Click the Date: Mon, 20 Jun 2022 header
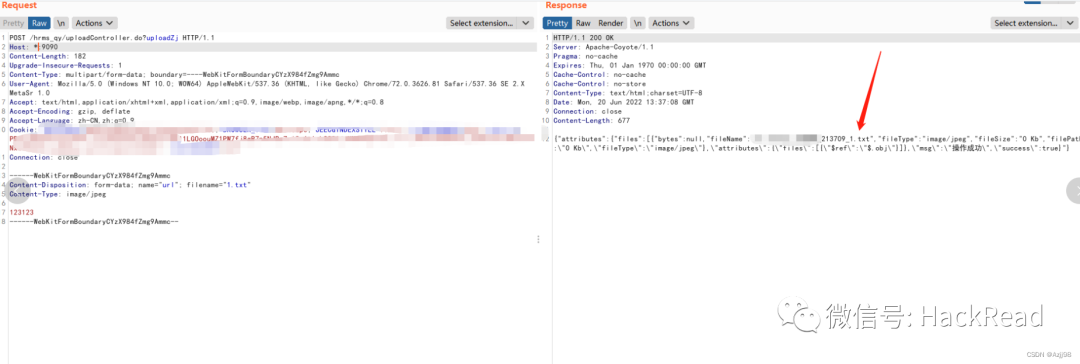Viewport: 1080px width, 364px height. (x=623, y=102)
